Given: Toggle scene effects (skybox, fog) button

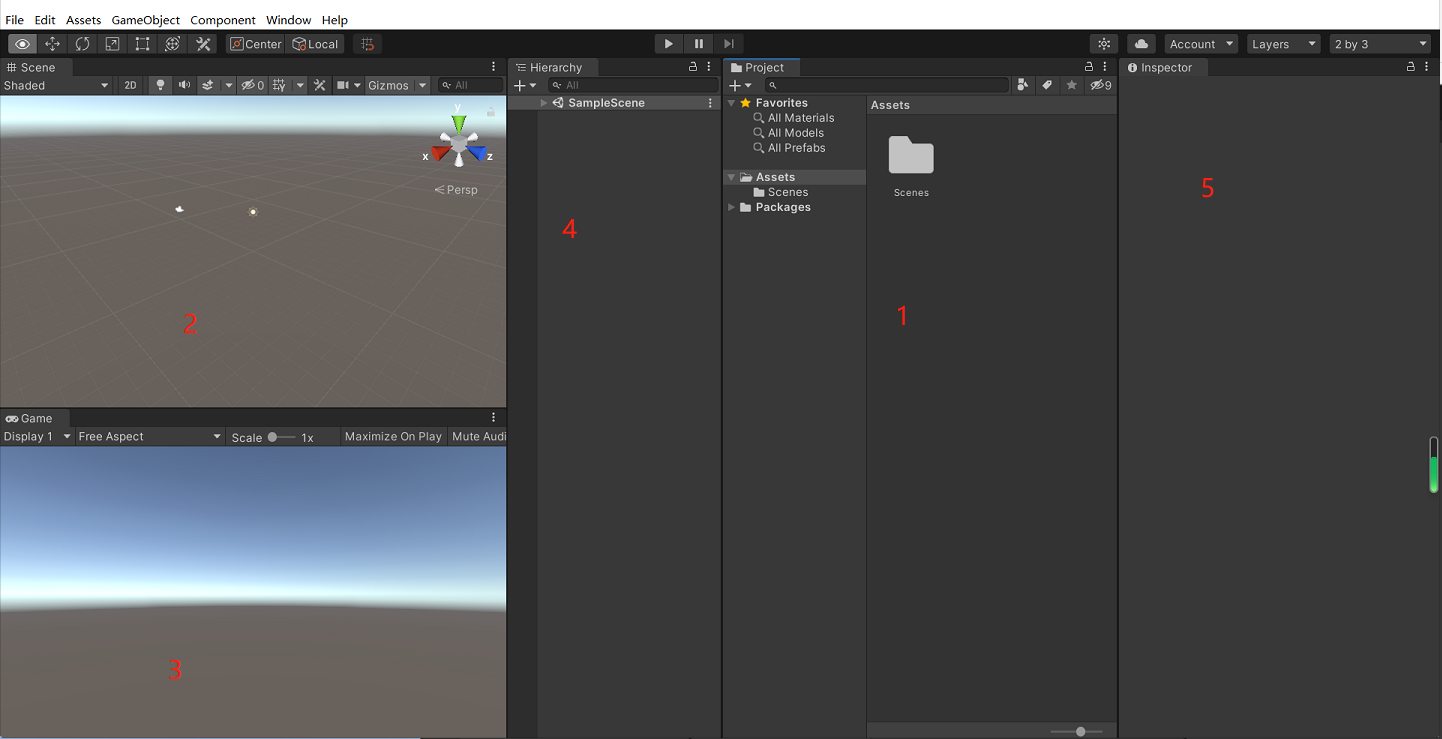Looking at the screenshot, I should click(208, 85).
